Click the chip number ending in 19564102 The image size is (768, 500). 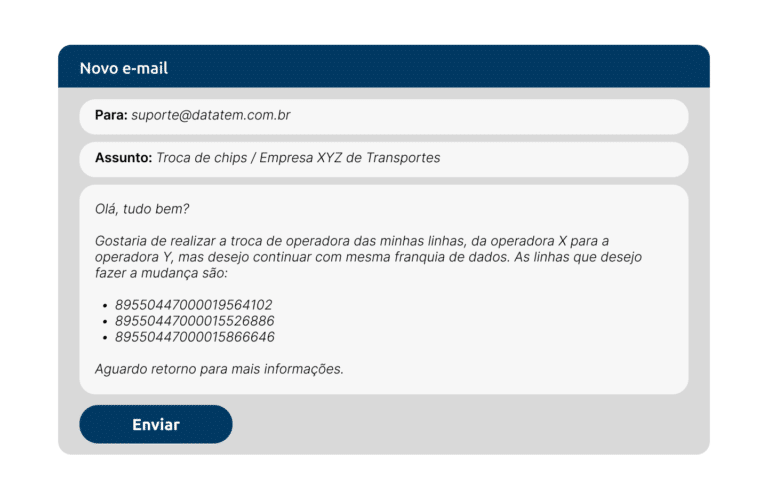[x=193, y=305]
